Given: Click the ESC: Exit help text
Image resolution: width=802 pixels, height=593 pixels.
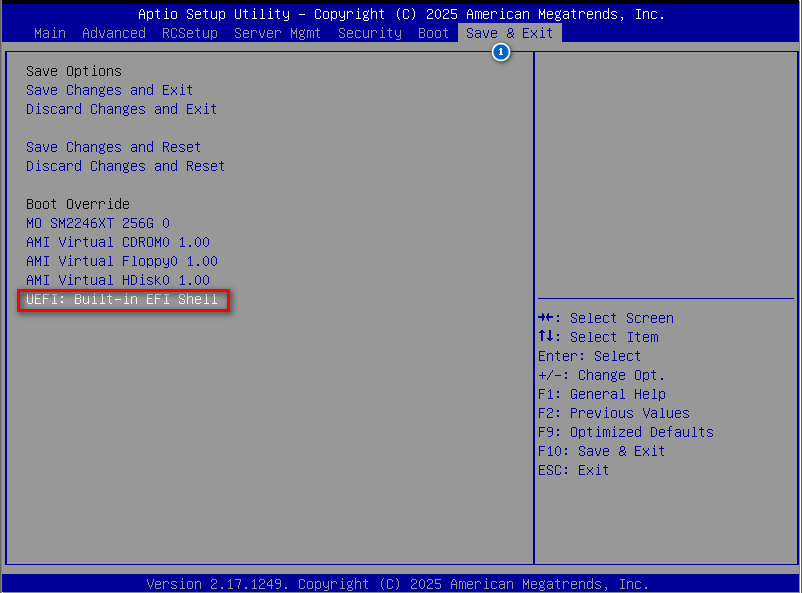Looking at the screenshot, I should pos(573,470).
